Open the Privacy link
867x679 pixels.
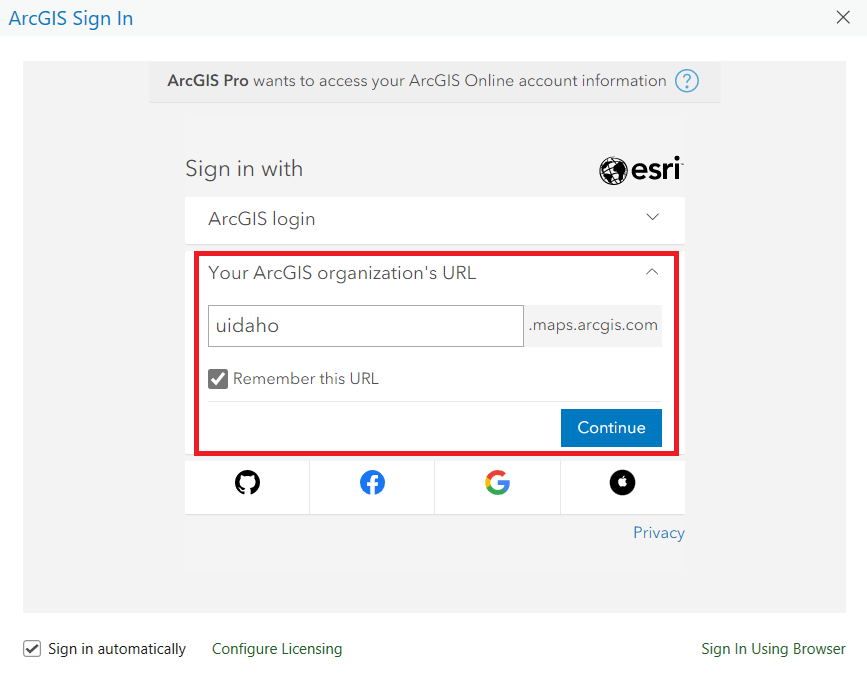point(658,533)
